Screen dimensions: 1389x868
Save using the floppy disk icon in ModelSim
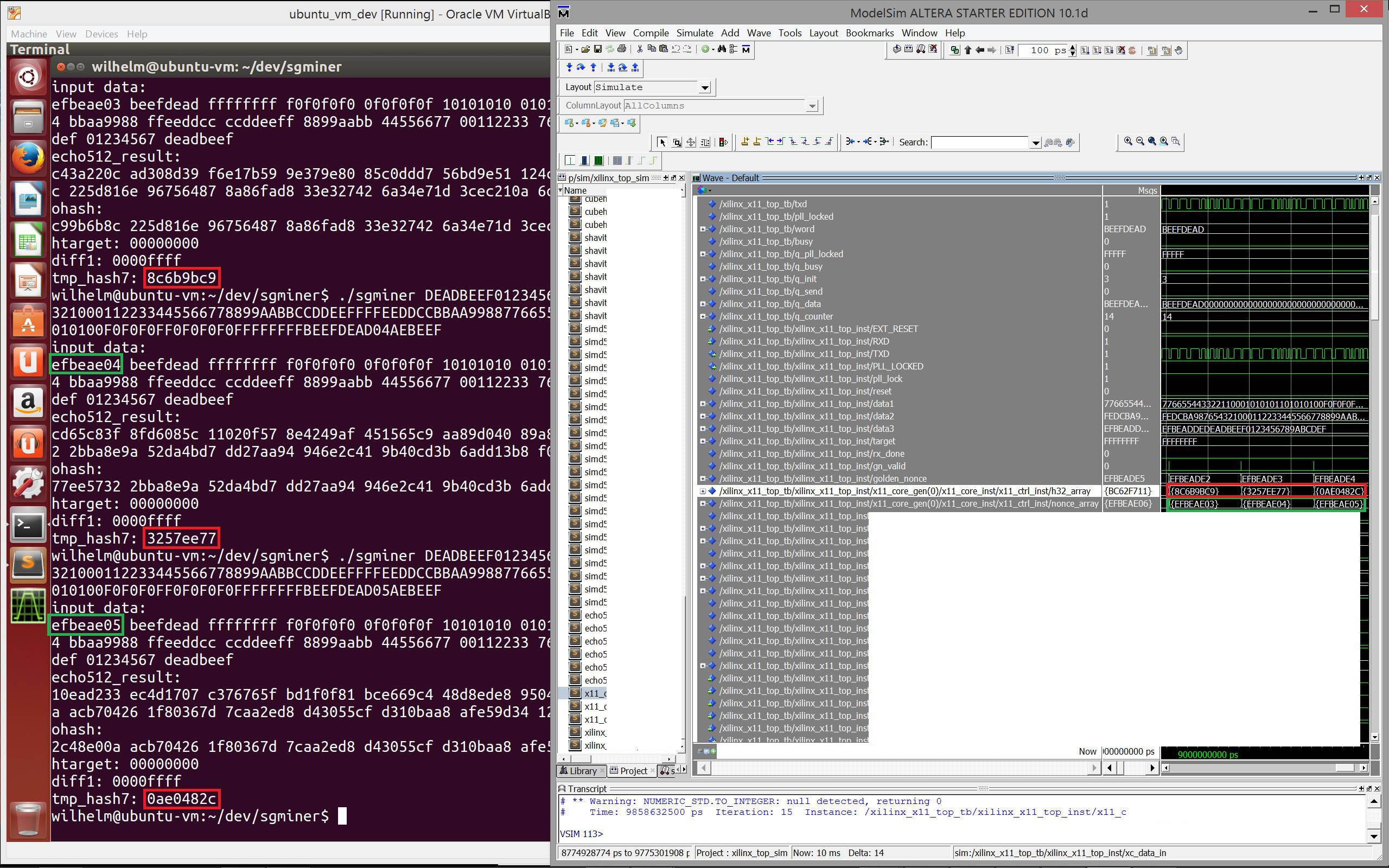(598, 49)
